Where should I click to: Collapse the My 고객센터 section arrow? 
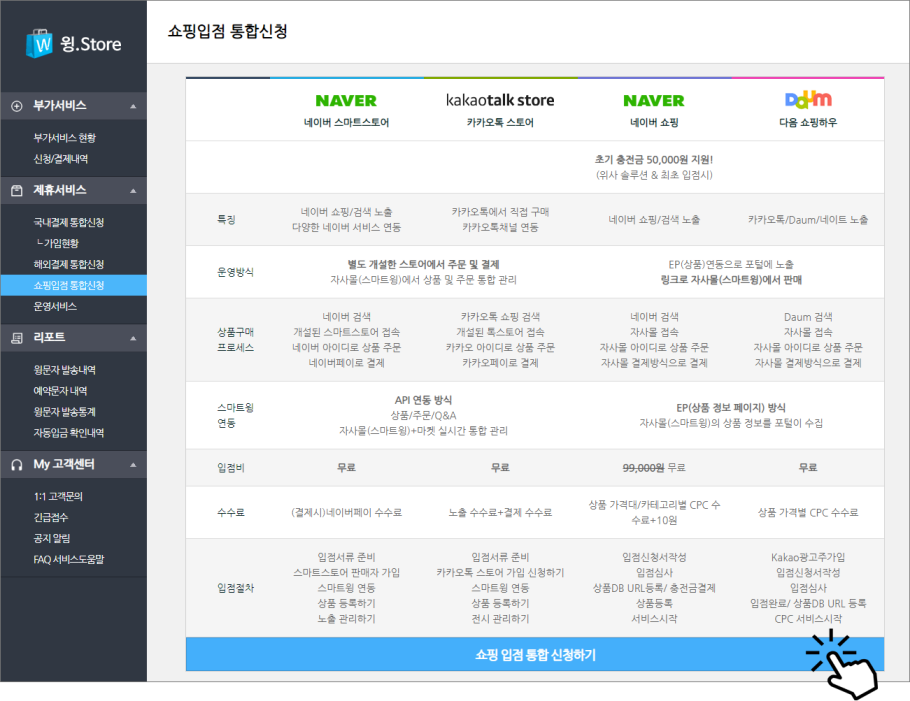click(x=133, y=465)
